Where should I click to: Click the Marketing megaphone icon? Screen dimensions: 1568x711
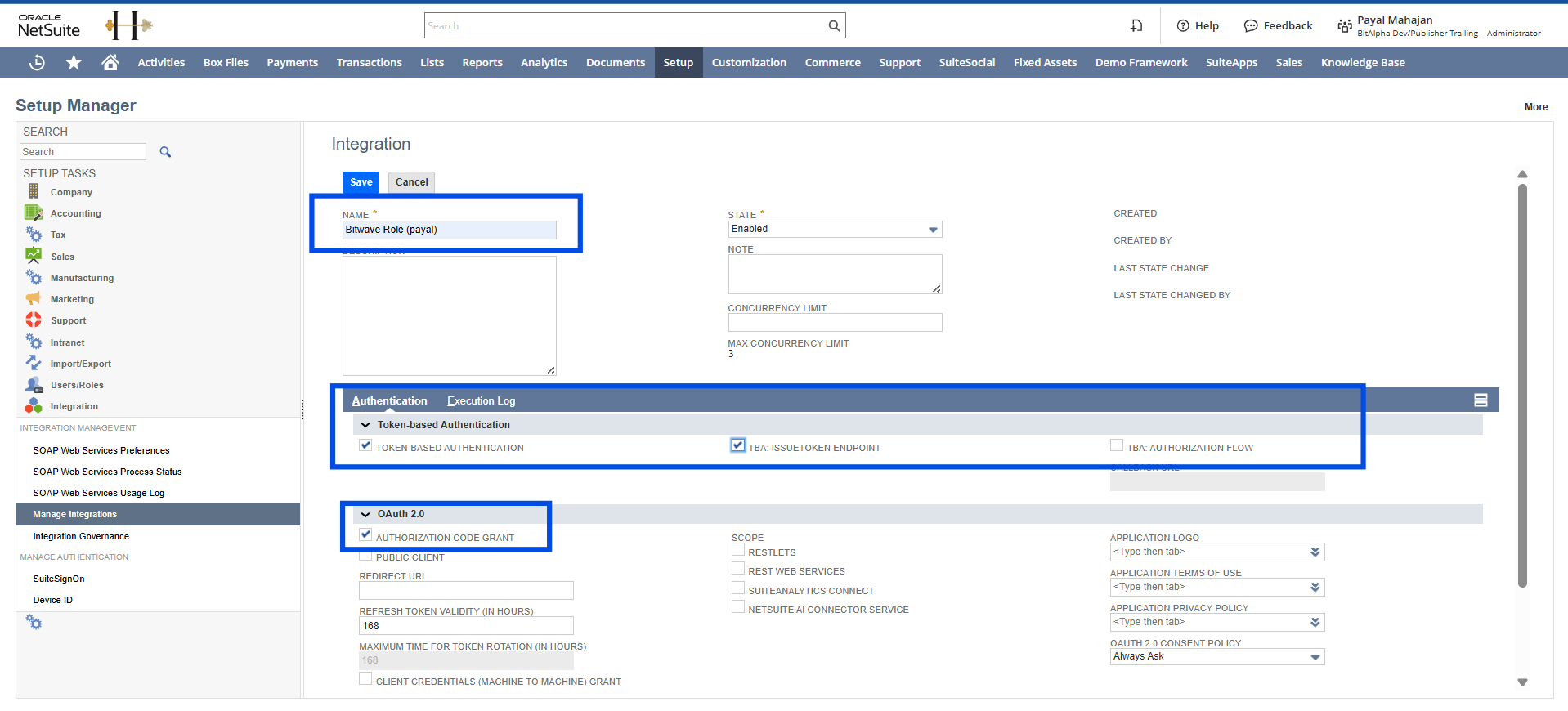tap(34, 298)
